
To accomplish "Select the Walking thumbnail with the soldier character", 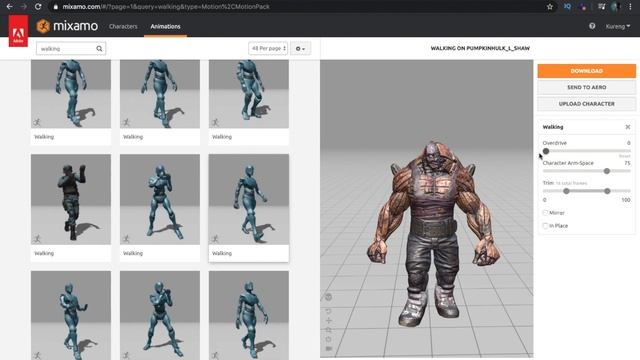I will coord(71,199).
